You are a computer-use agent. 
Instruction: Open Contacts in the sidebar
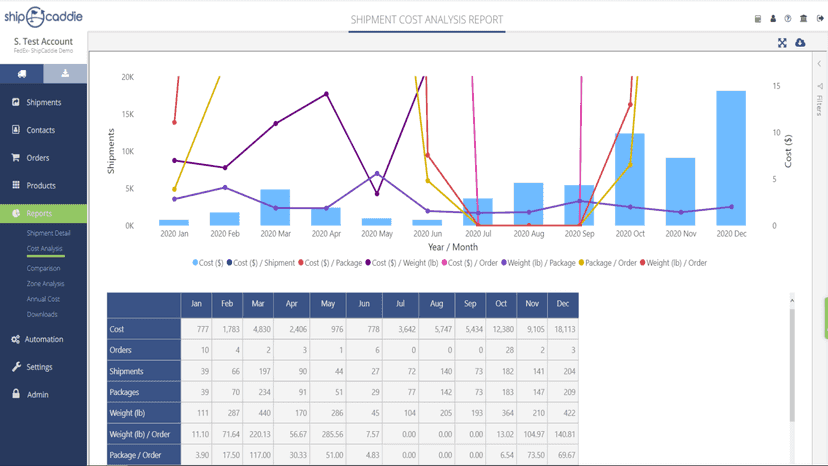pyautogui.click(x=43, y=130)
